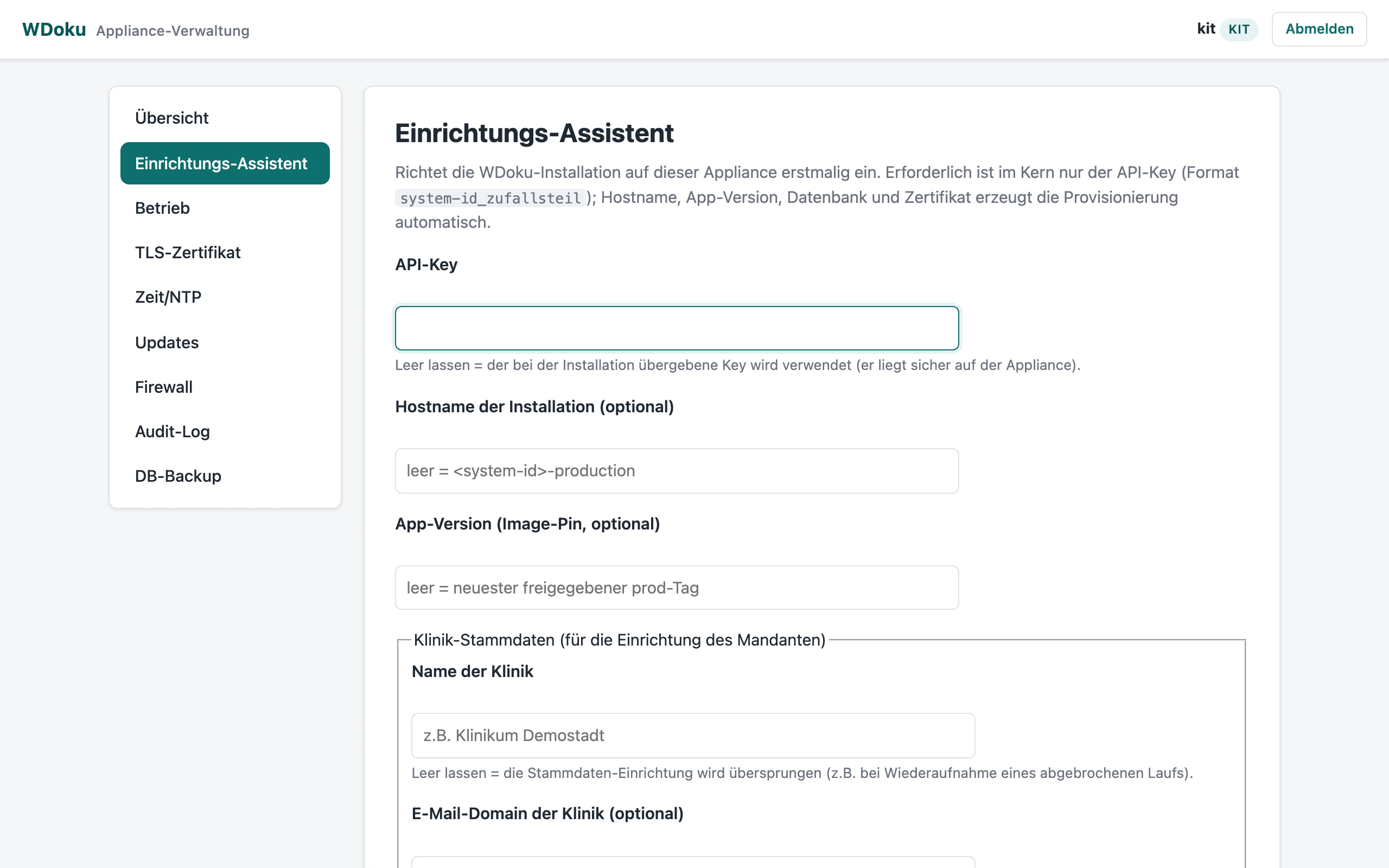Click the 'system-id_zufallsteil' code snippet
Screen dimensions: 1389x868
(x=490, y=198)
